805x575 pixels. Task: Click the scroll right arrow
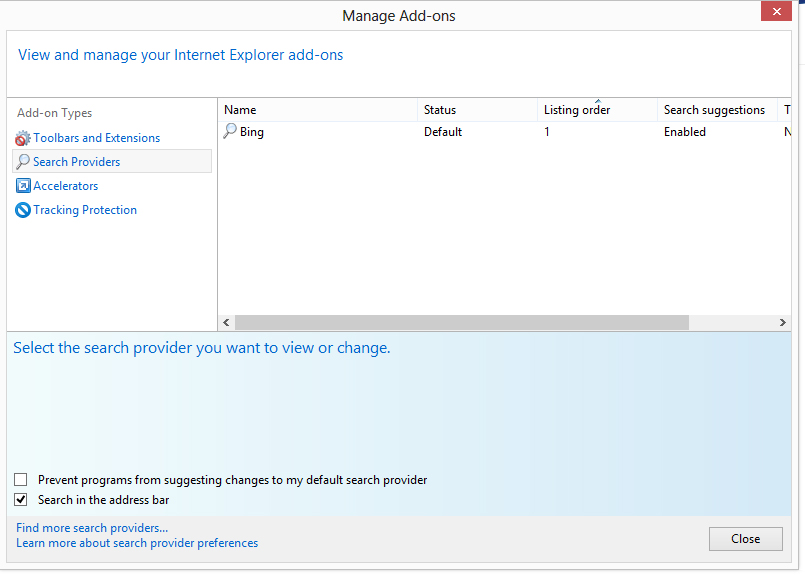pos(783,323)
